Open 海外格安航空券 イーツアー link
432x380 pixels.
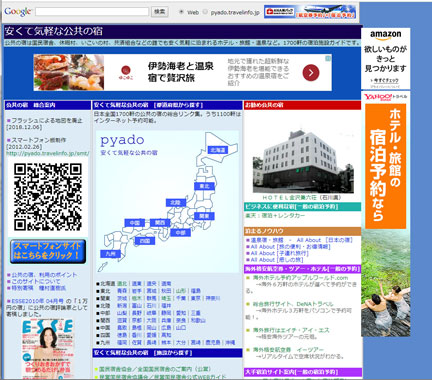pos(288,350)
